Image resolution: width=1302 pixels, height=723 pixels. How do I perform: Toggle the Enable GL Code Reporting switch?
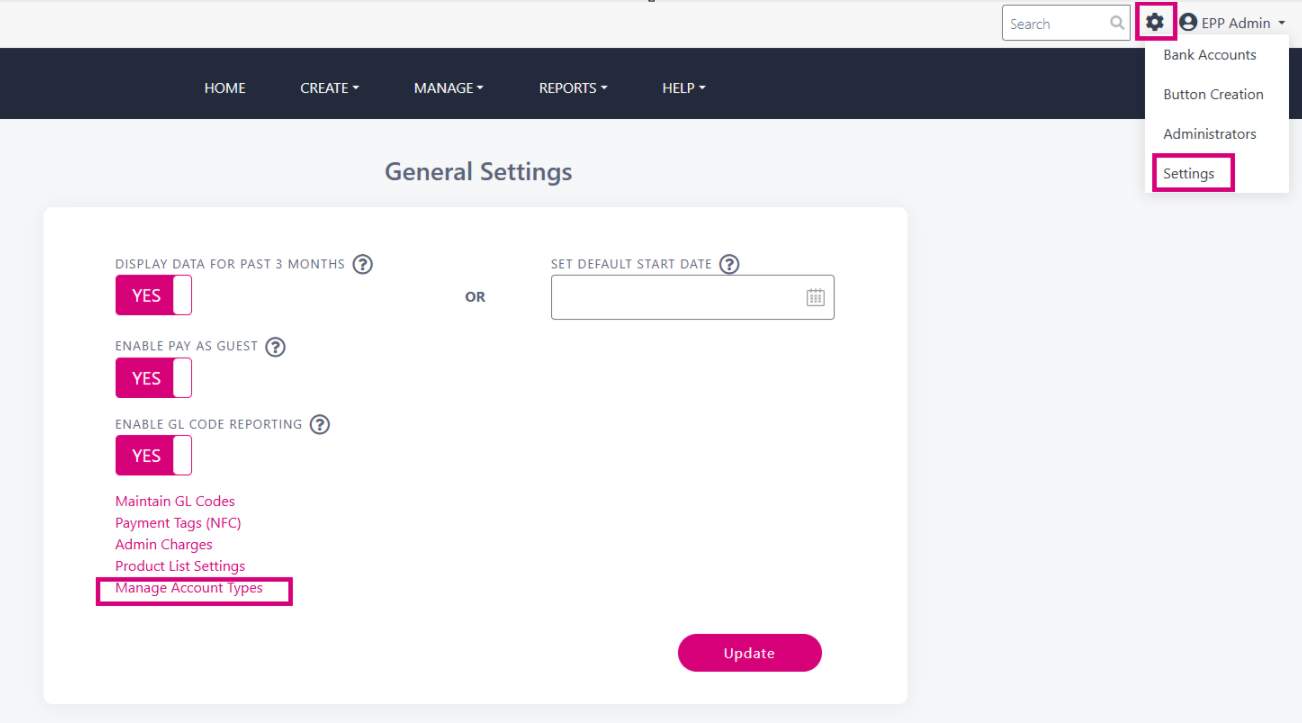pos(153,455)
